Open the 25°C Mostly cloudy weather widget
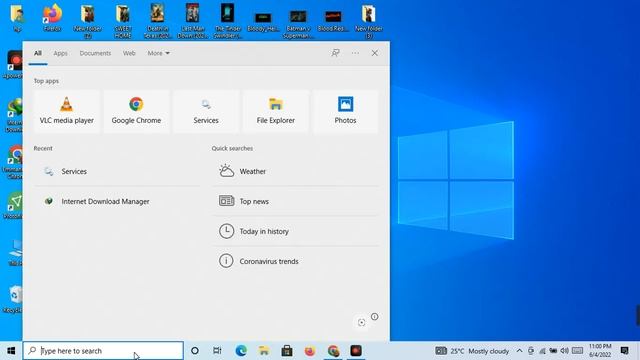640x360 pixels. pyautogui.click(x=472, y=351)
